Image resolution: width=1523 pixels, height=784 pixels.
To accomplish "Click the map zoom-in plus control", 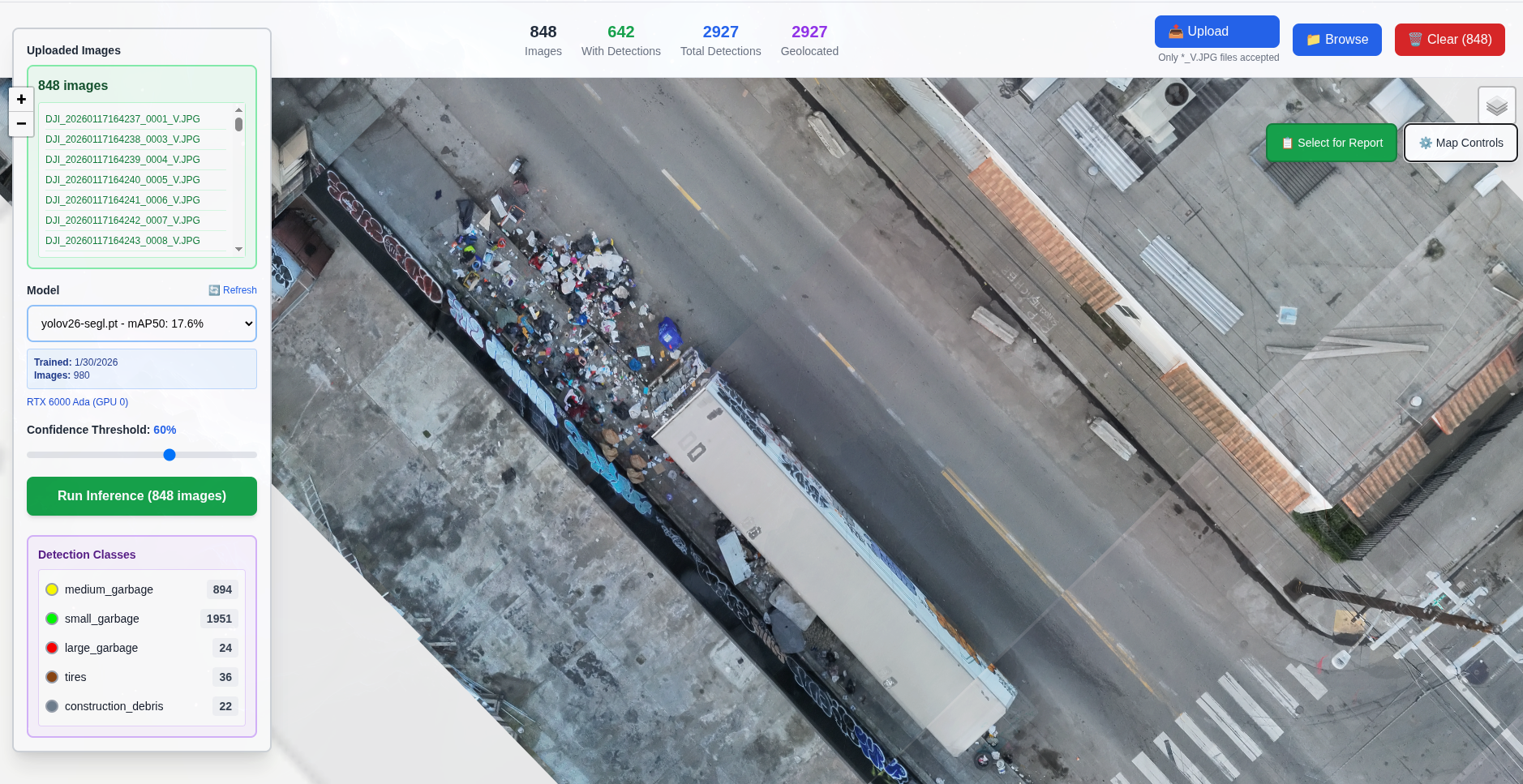I will point(20,99).
